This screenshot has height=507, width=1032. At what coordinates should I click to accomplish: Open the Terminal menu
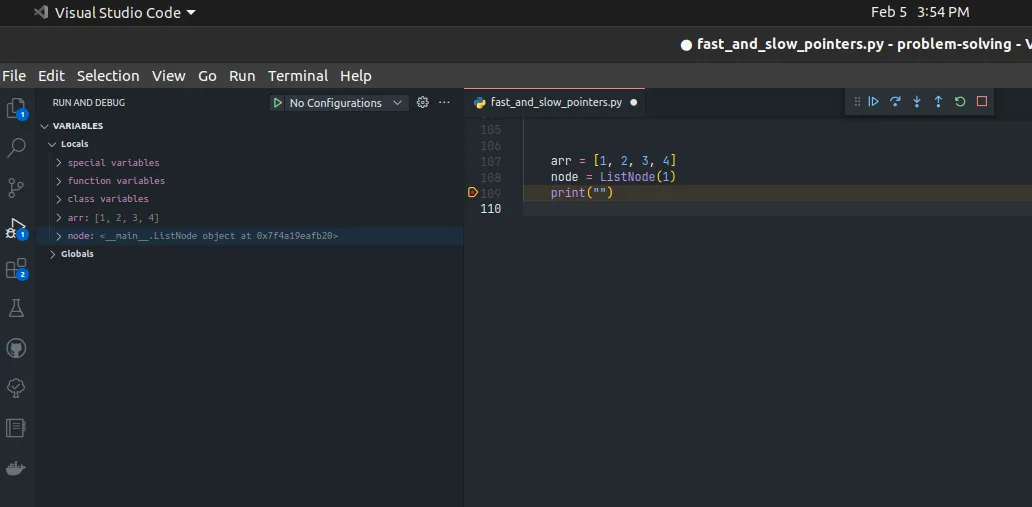tap(298, 76)
